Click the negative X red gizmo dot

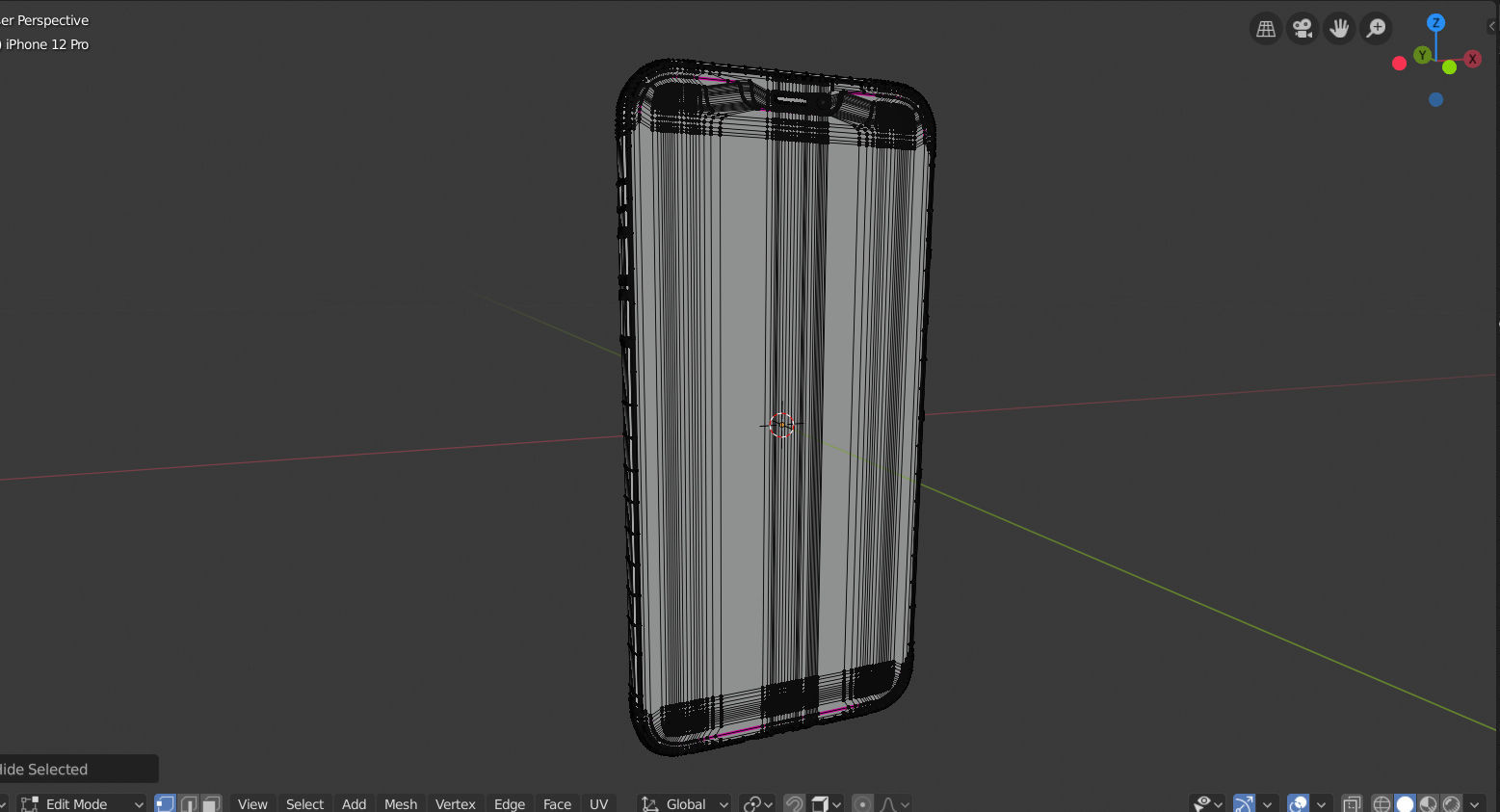tap(1399, 64)
